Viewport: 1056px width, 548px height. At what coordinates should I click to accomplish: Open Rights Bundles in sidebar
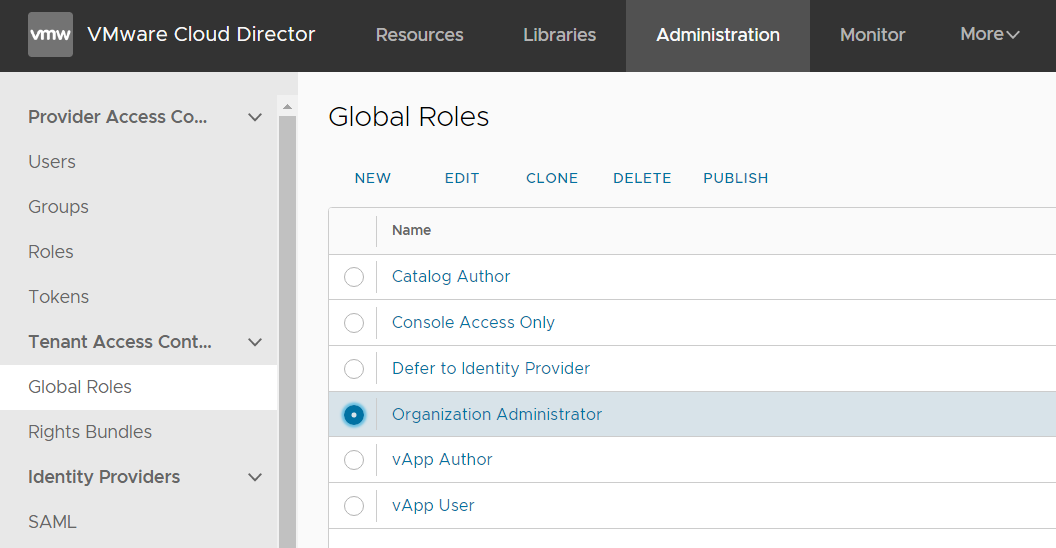click(x=90, y=432)
